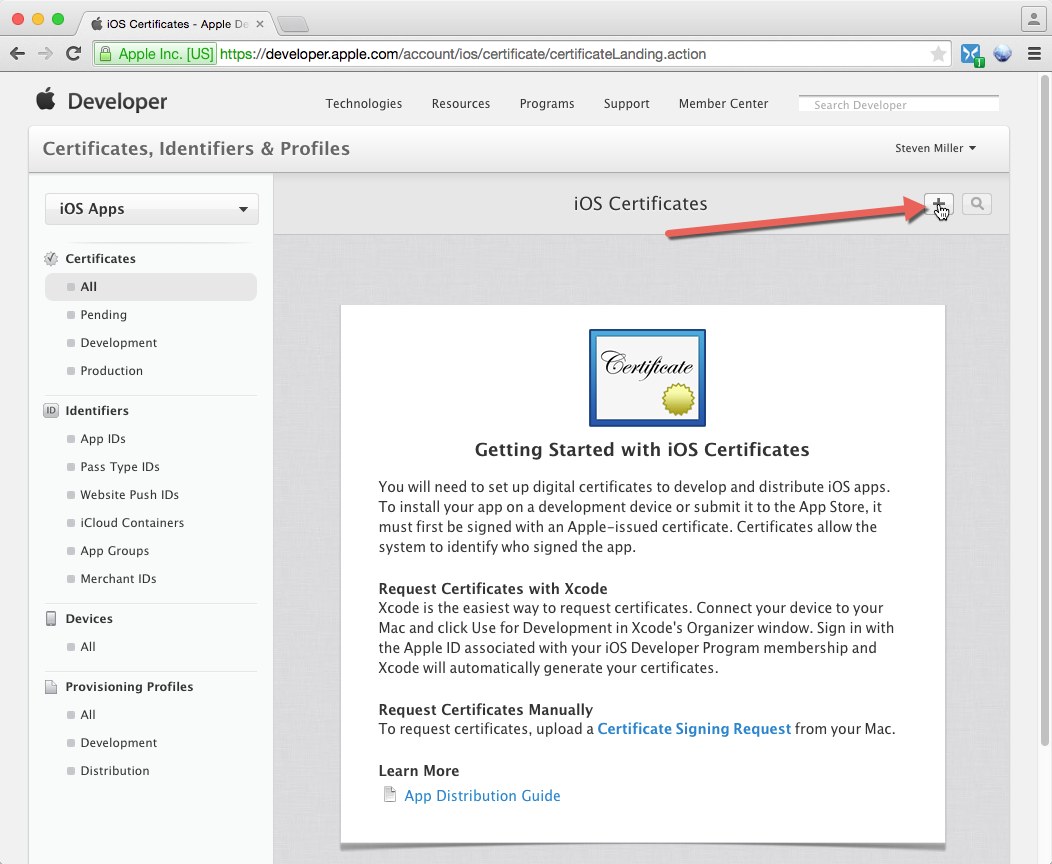Expand the Steven Miller account menu
The height and width of the screenshot is (864, 1052).
[935, 147]
